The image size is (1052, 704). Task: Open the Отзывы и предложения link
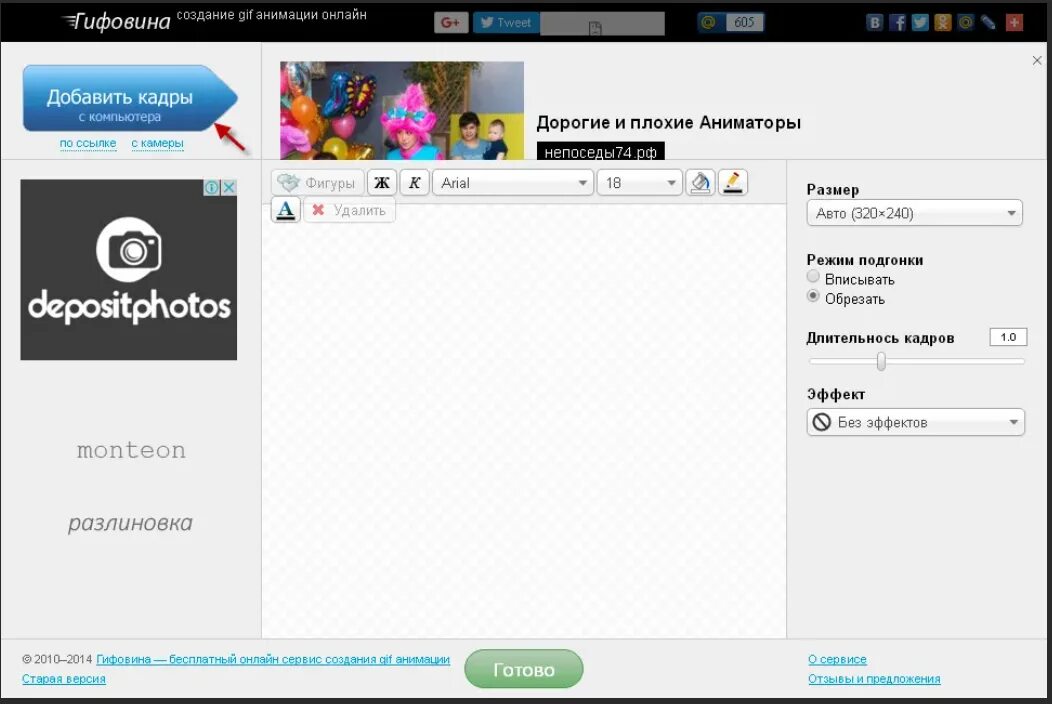click(874, 678)
